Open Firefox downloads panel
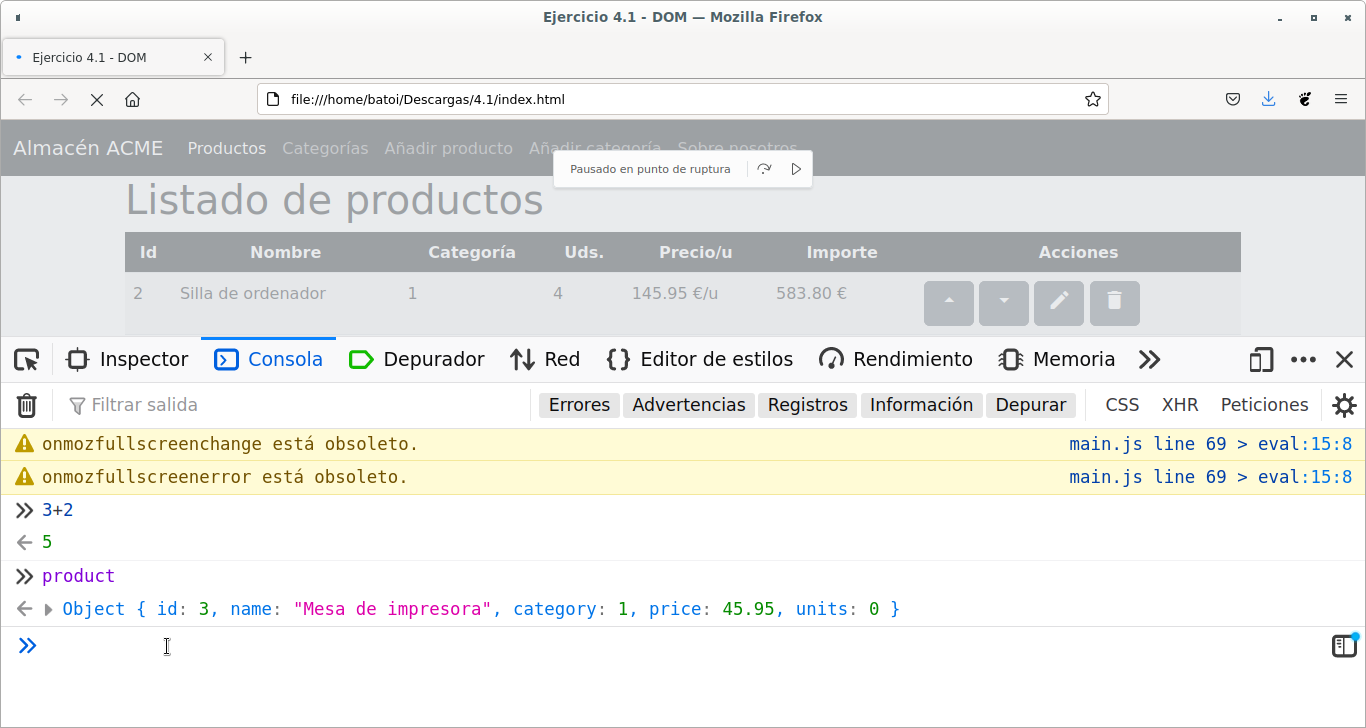Screen dimensions: 1366x728 point(1268,100)
